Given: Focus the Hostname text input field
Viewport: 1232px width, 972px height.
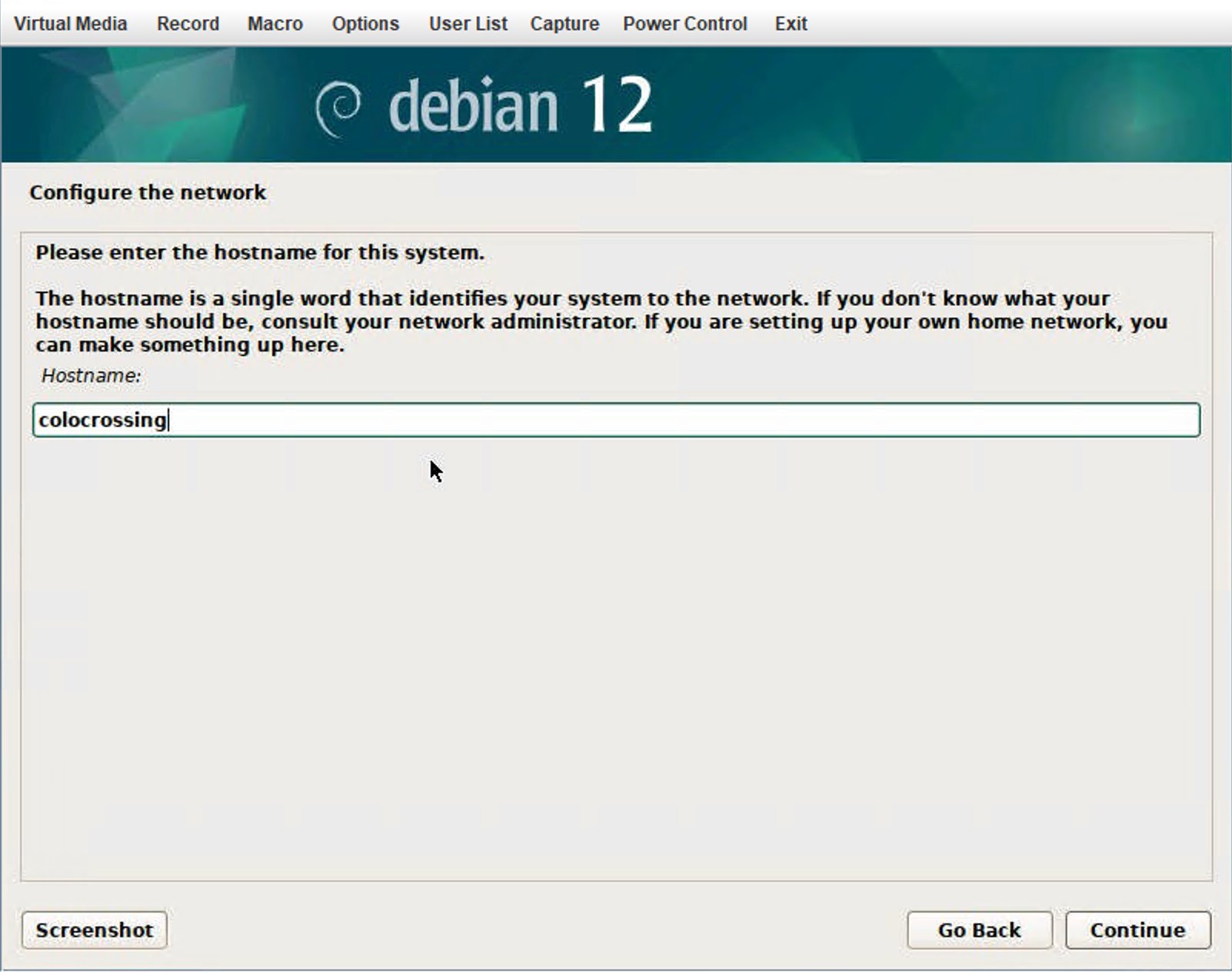Looking at the screenshot, I should (x=615, y=420).
